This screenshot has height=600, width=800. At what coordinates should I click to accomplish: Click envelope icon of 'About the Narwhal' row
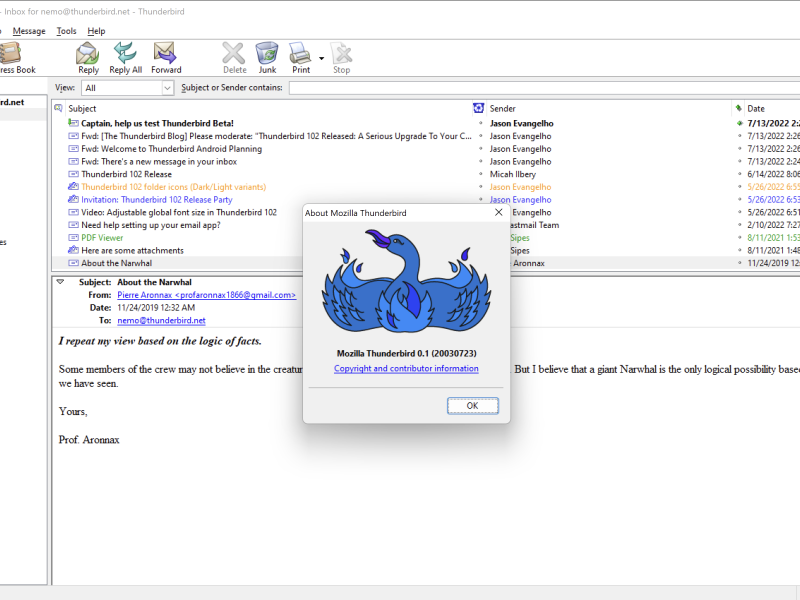pos(73,263)
